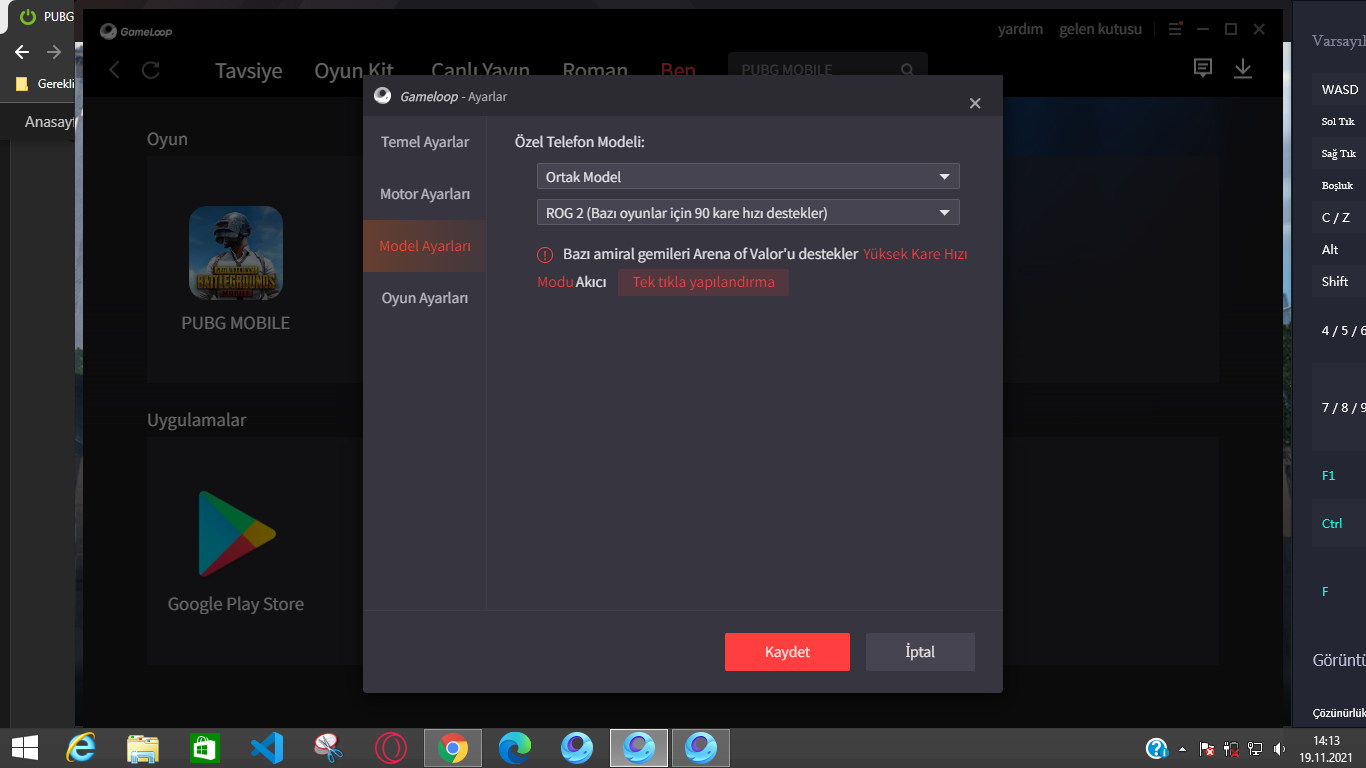Open Microsoft Store from the taskbar

205,747
